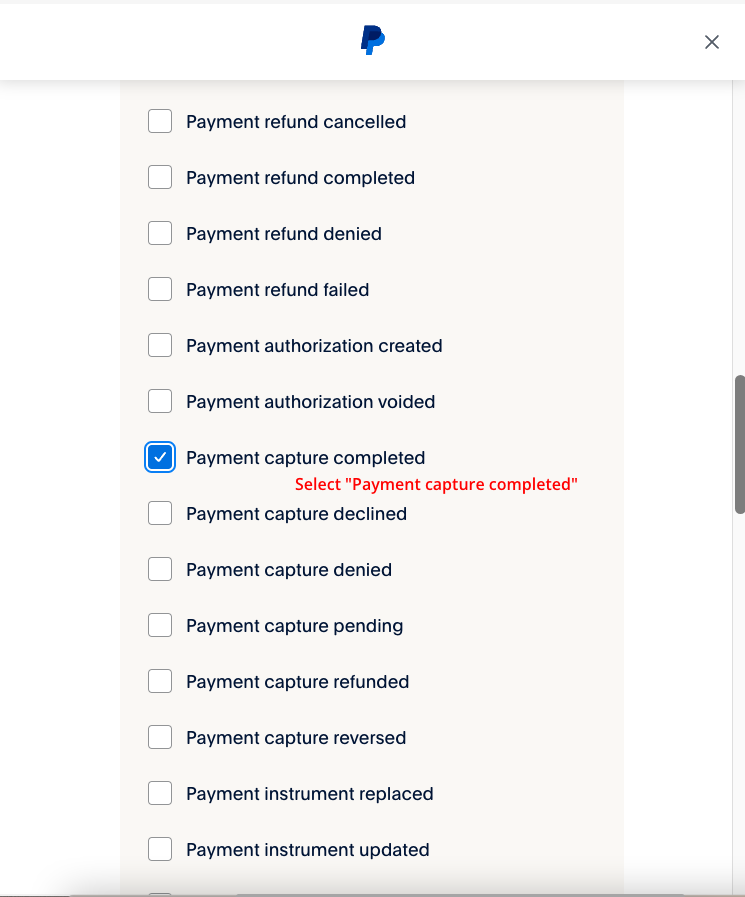Check the Payment authorization voided box
This screenshot has height=897, width=745.
click(x=160, y=402)
